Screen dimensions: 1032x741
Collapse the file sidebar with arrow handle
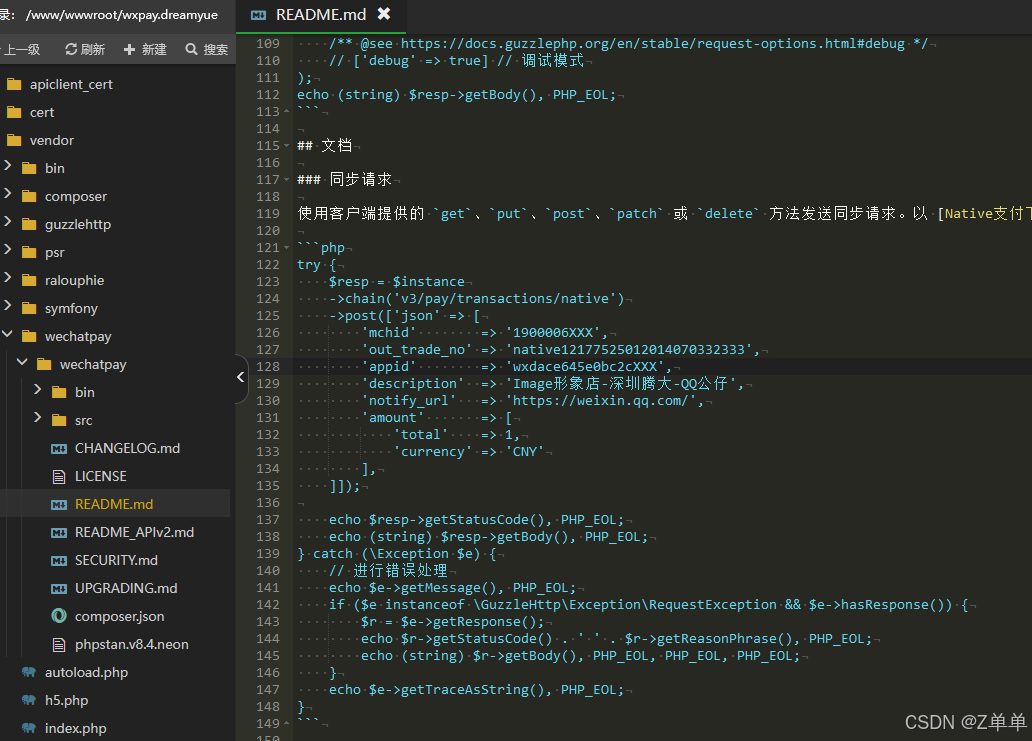[x=240, y=377]
